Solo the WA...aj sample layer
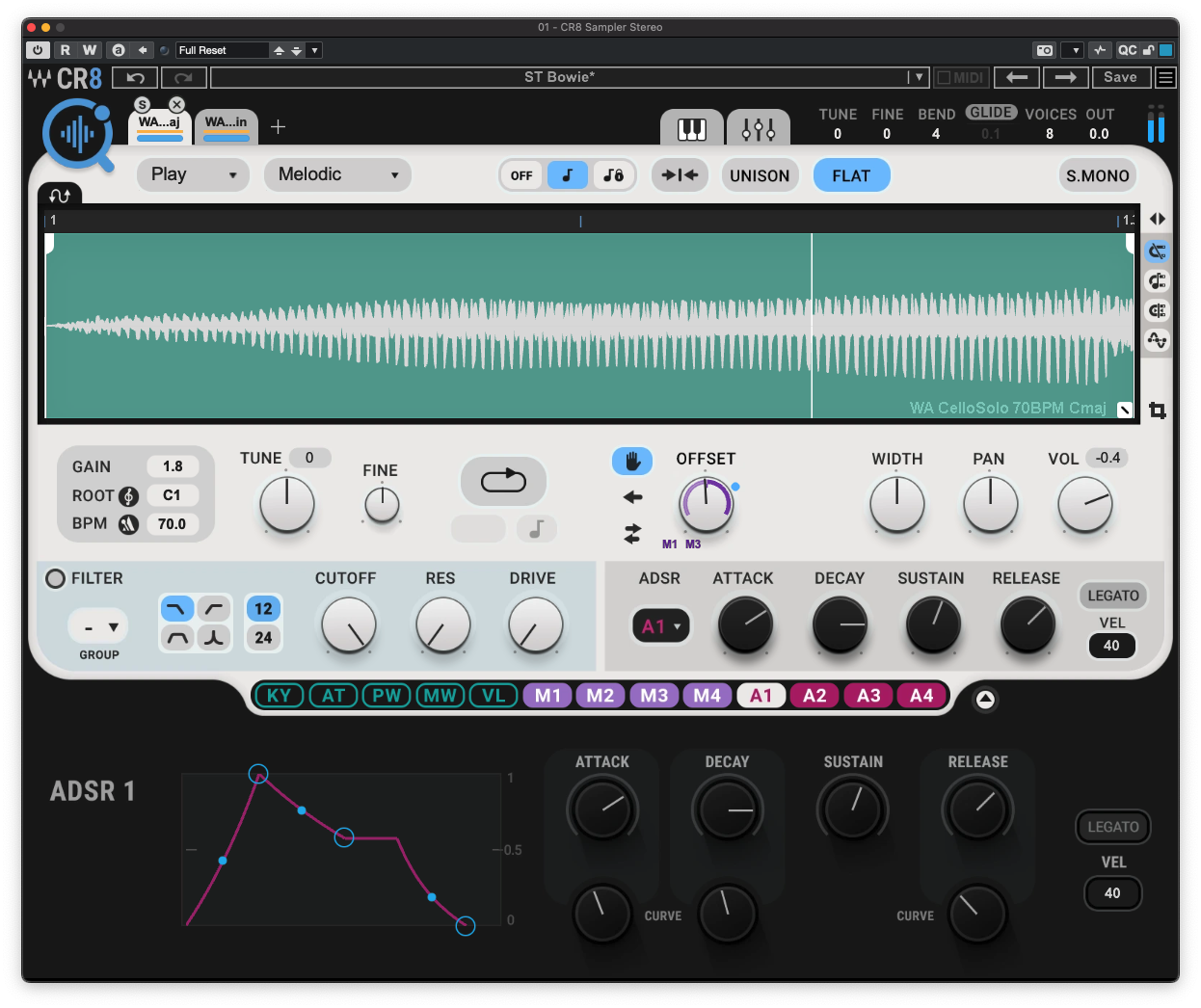The image size is (1201, 1008). point(142,104)
